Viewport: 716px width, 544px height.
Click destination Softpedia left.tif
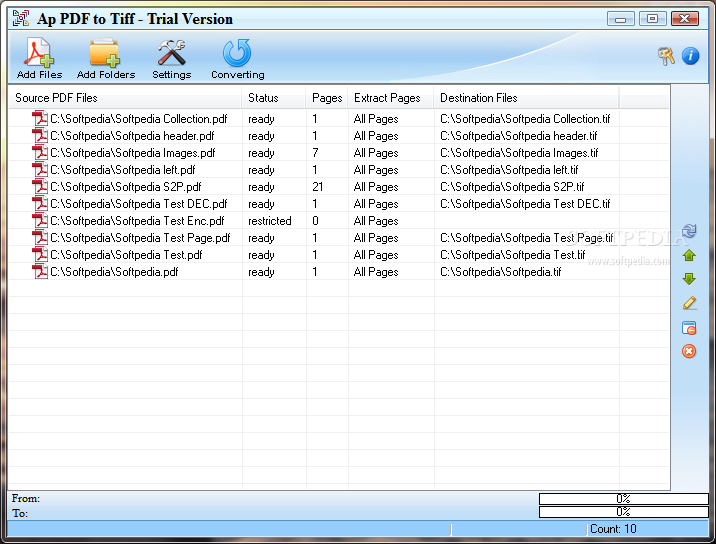point(509,169)
